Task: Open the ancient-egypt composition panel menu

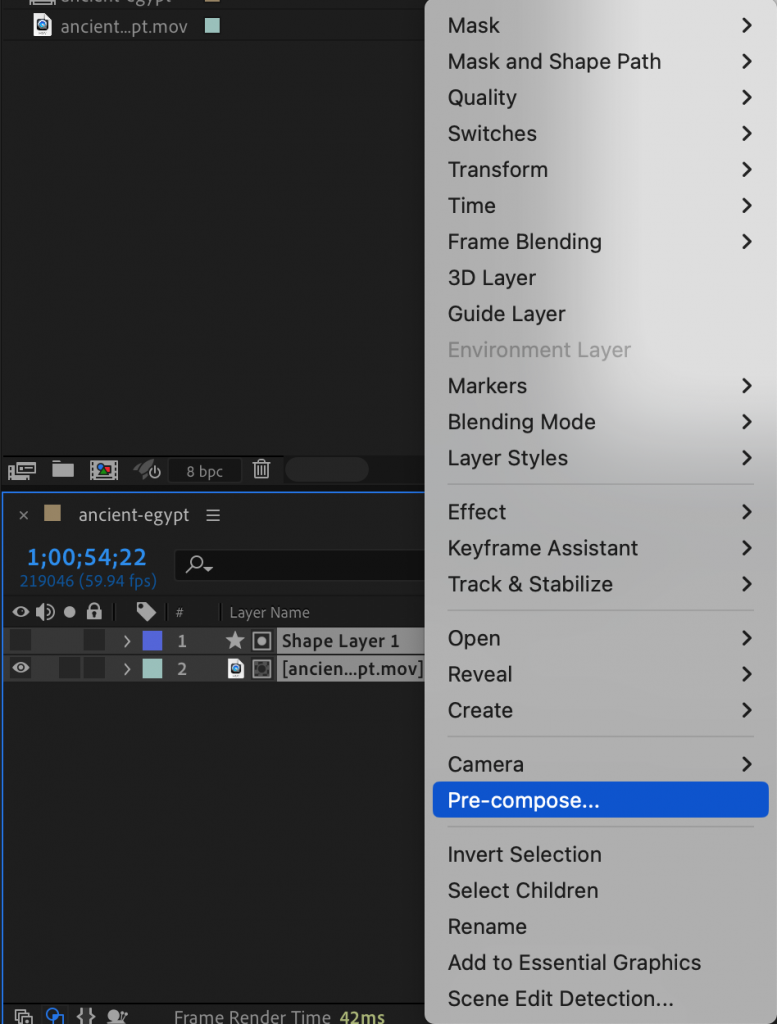Action: pos(211,514)
